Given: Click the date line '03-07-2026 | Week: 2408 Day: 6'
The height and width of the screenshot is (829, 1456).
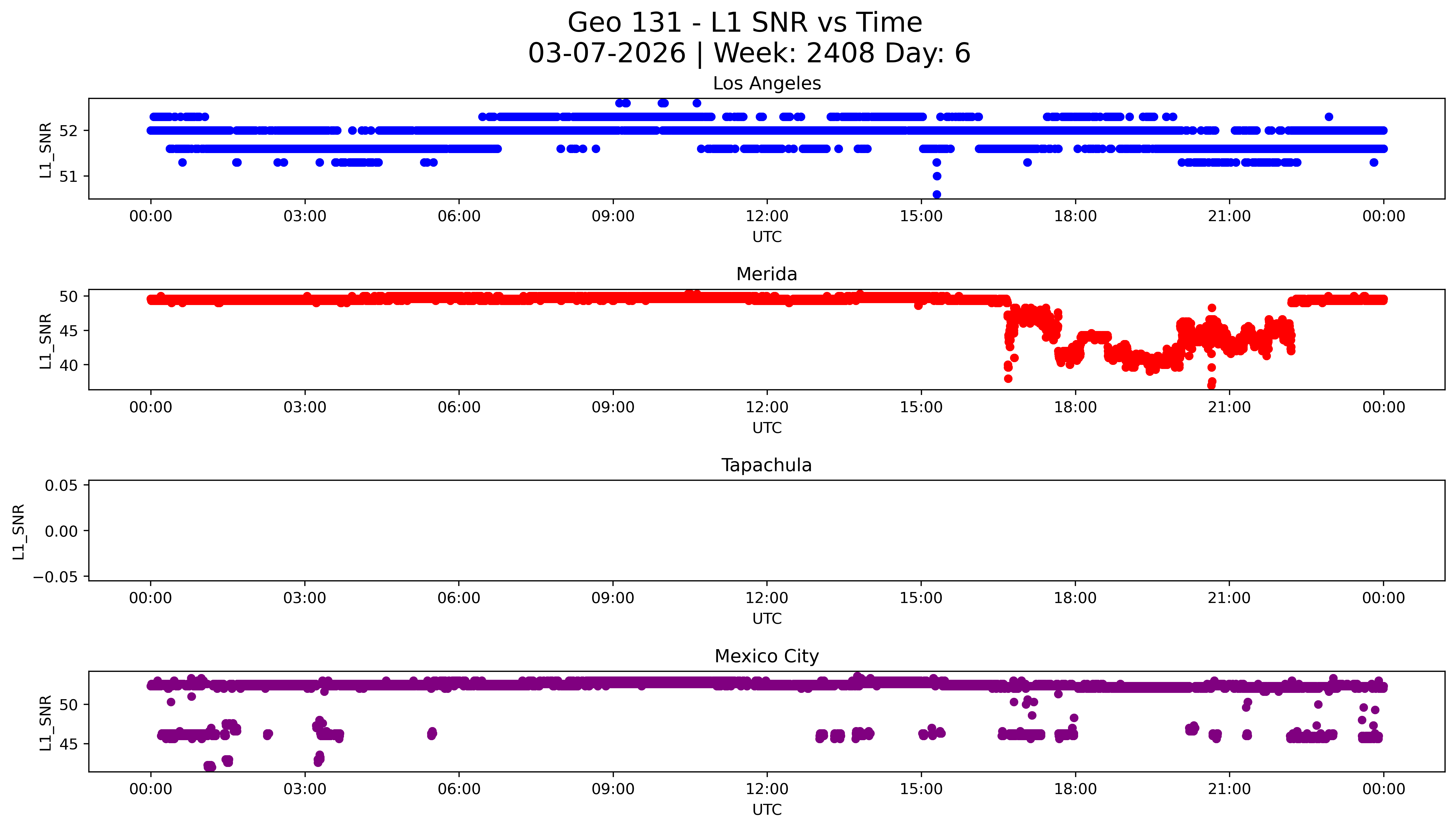Looking at the screenshot, I should coord(749,54).
